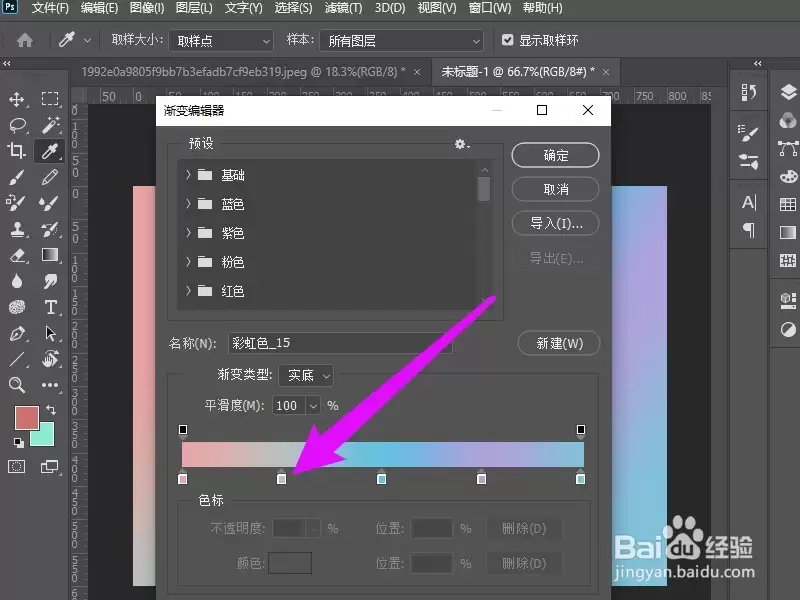This screenshot has width=800, height=600.
Task: Open the 图层(L) menu
Action: [194, 8]
